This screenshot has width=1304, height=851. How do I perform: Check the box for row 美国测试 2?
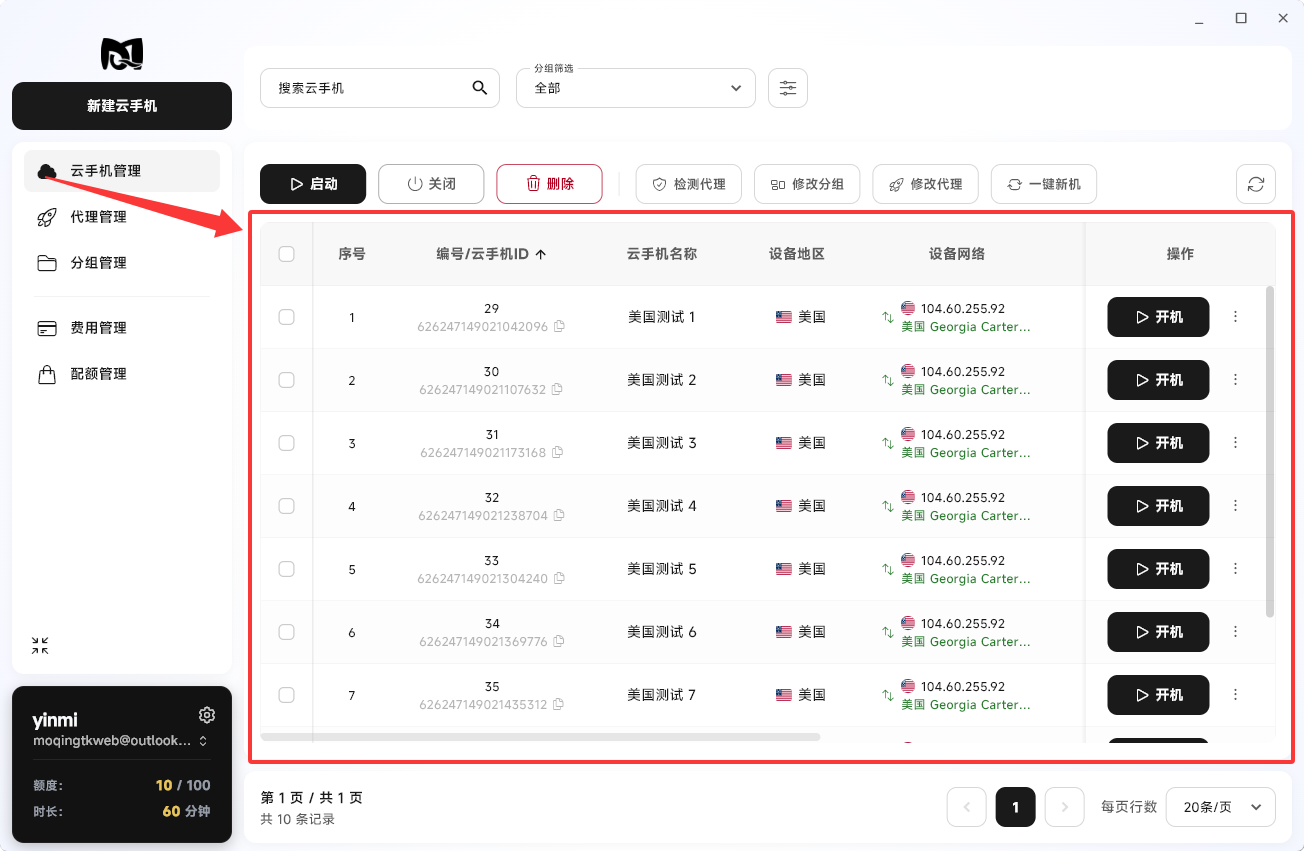coord(286,380)
